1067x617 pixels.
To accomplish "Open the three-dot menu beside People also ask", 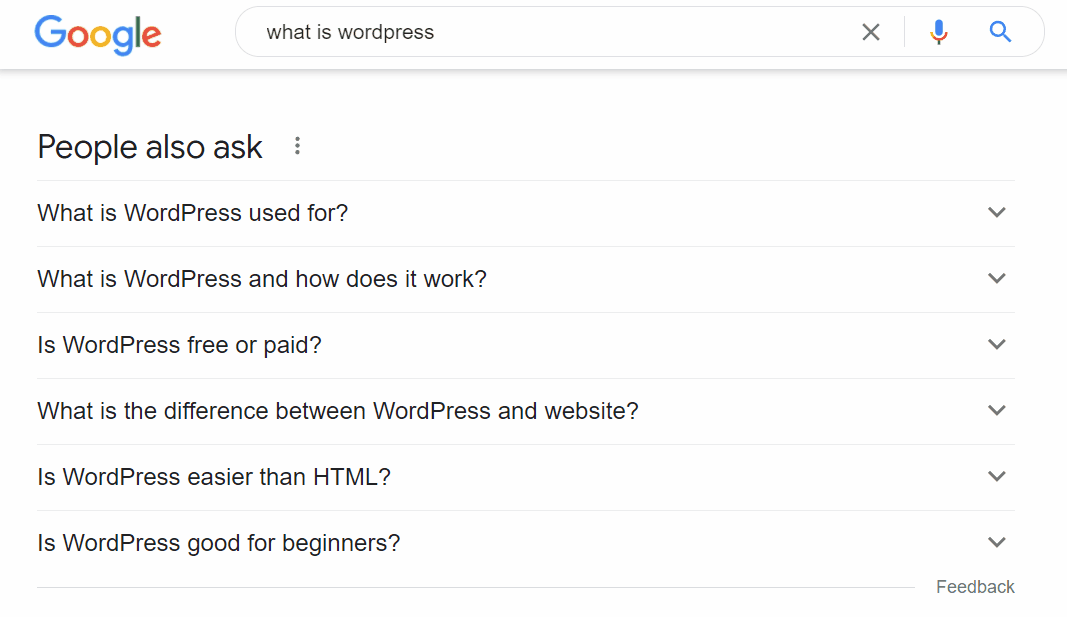I will (297, 146).
